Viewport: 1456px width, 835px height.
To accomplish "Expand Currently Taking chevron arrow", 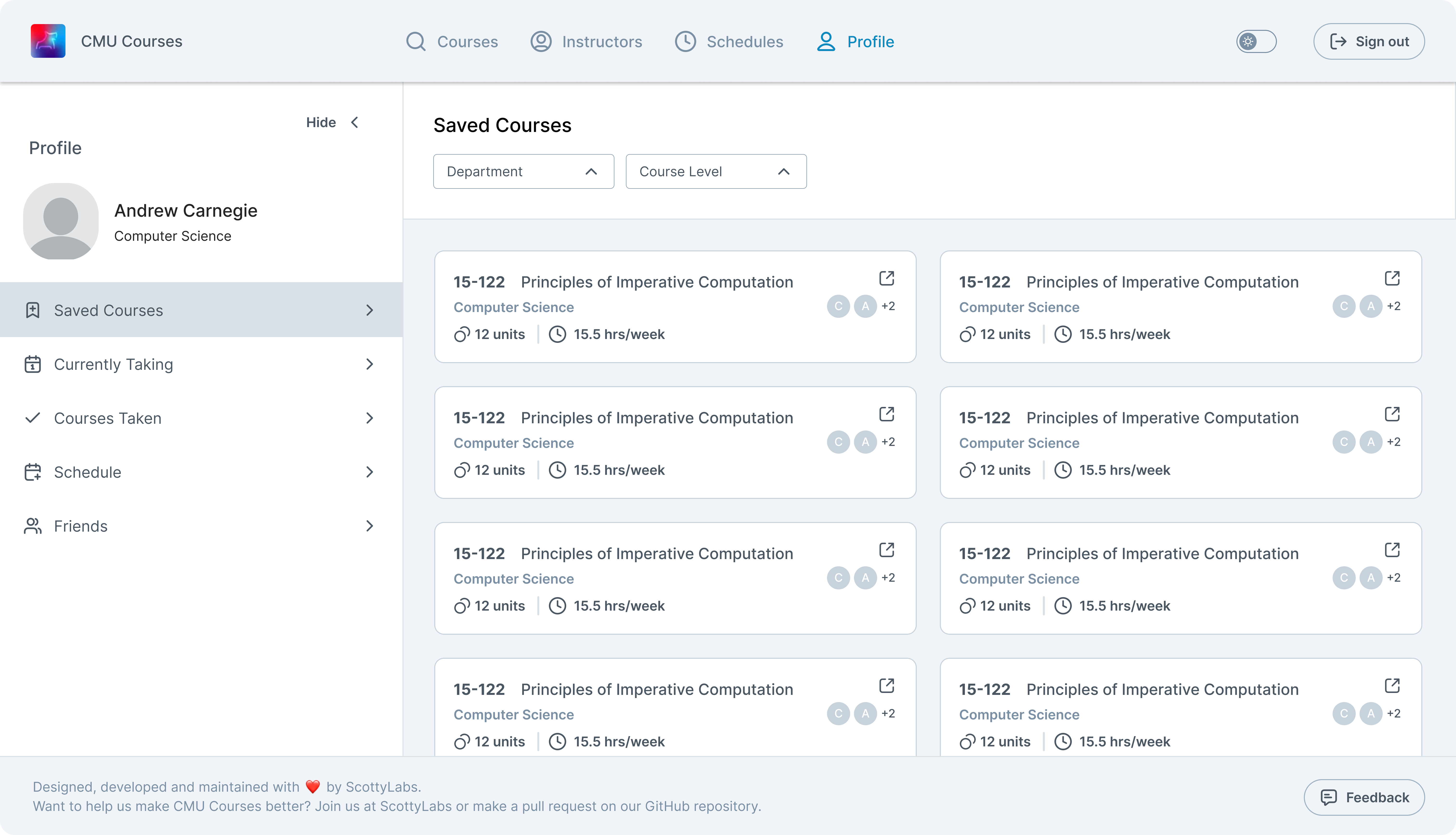I will tap(370, 364).
